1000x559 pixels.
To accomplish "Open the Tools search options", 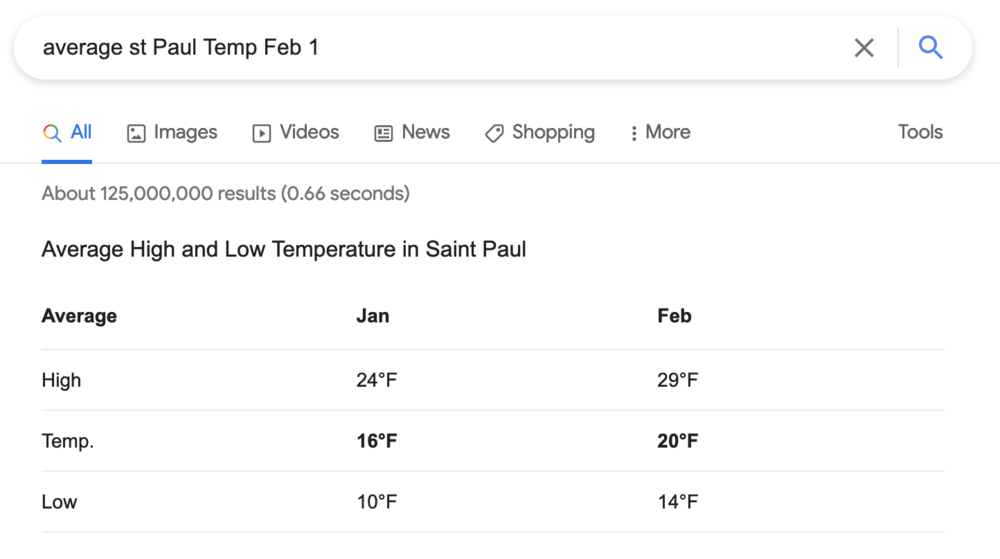I will (920, 132).
